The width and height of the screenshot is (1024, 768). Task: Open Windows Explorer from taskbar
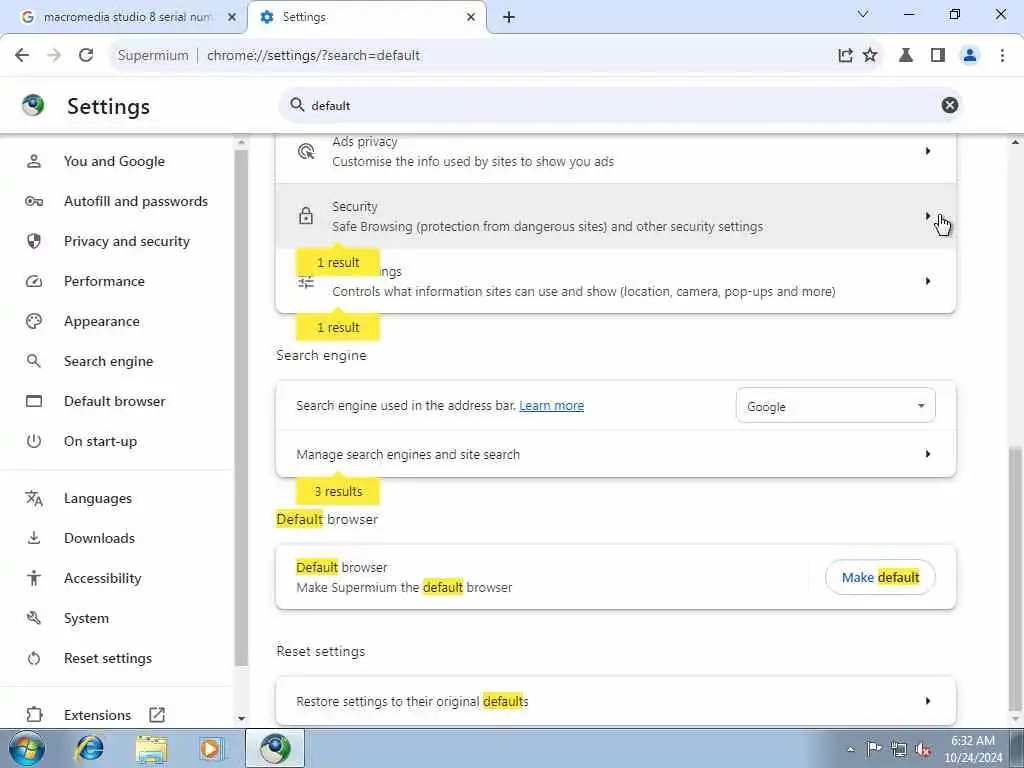152,748
